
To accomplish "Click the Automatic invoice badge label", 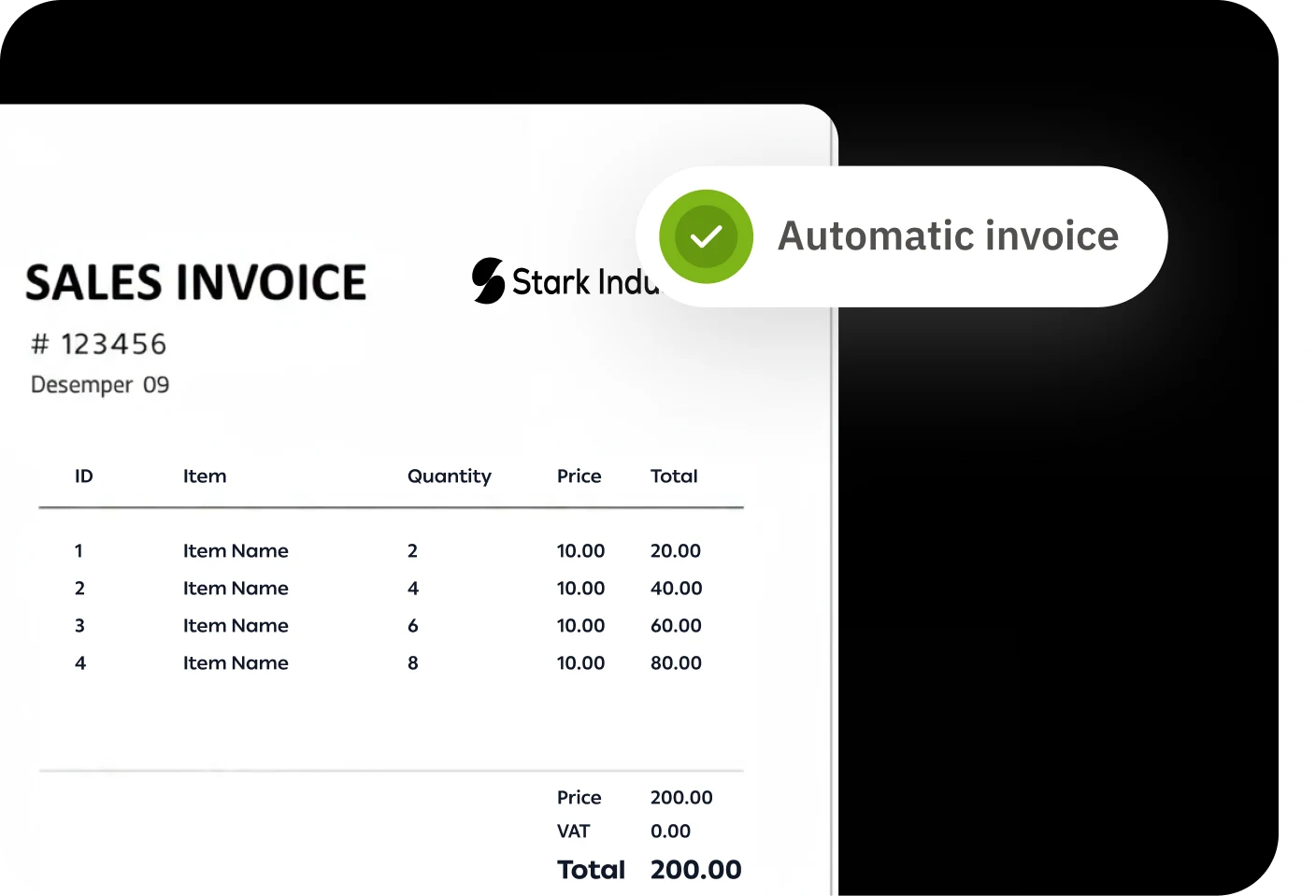I will click(948, 236).
